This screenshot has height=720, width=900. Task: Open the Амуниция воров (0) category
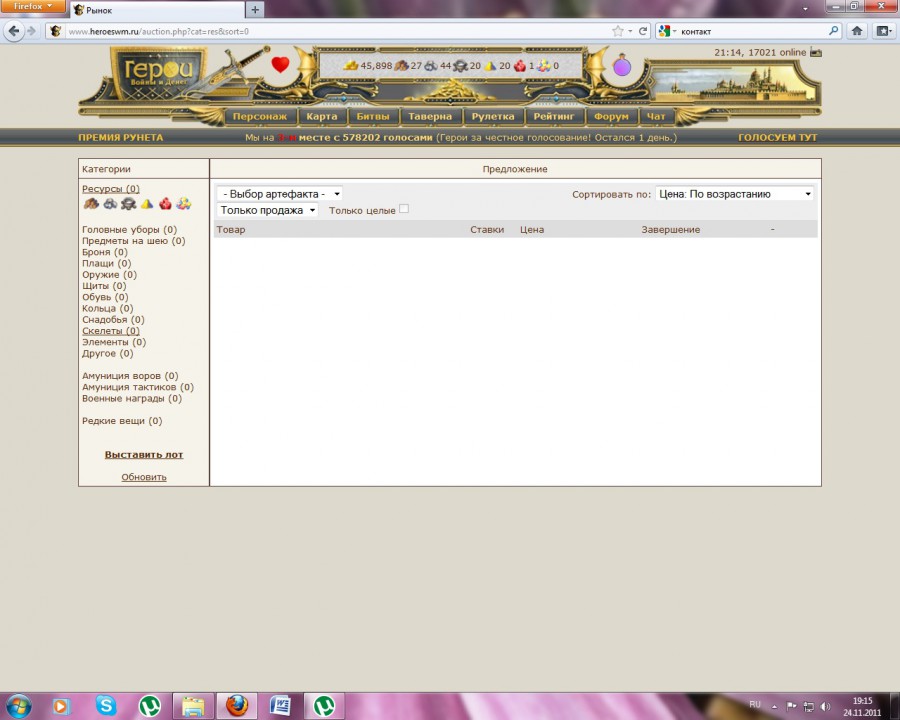[130, 376]
